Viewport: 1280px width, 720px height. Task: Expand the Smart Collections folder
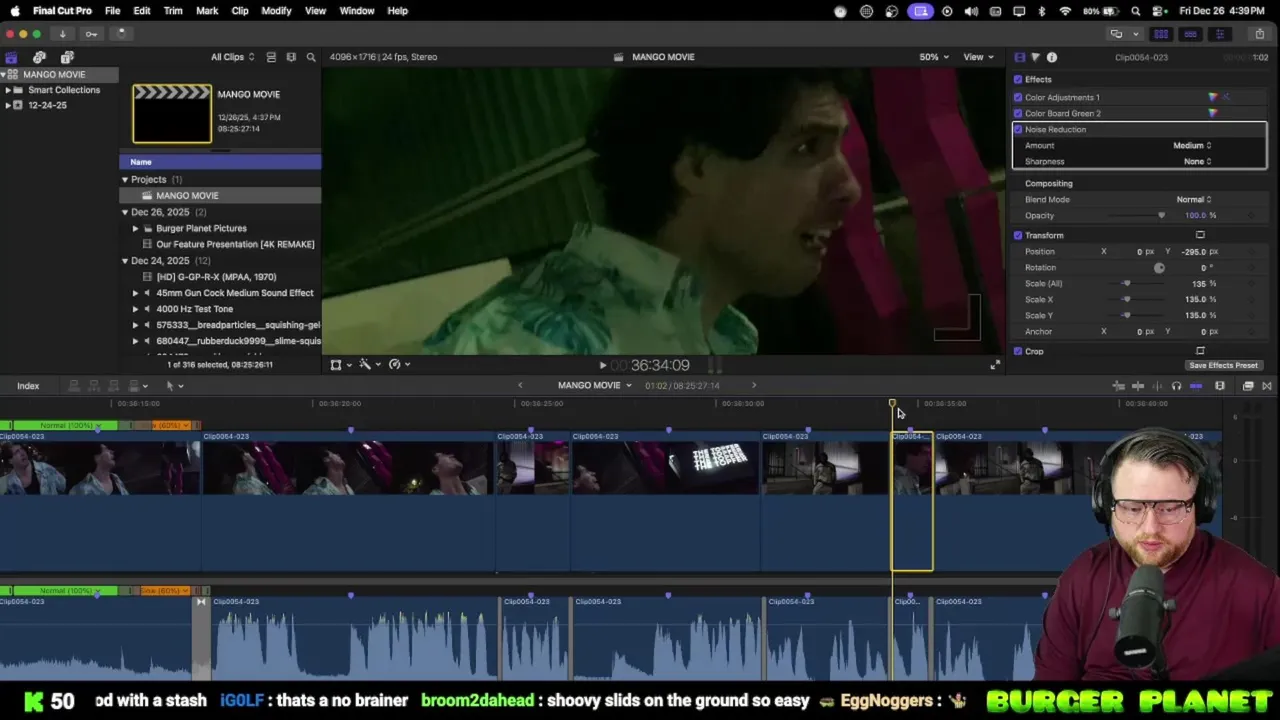8,90
